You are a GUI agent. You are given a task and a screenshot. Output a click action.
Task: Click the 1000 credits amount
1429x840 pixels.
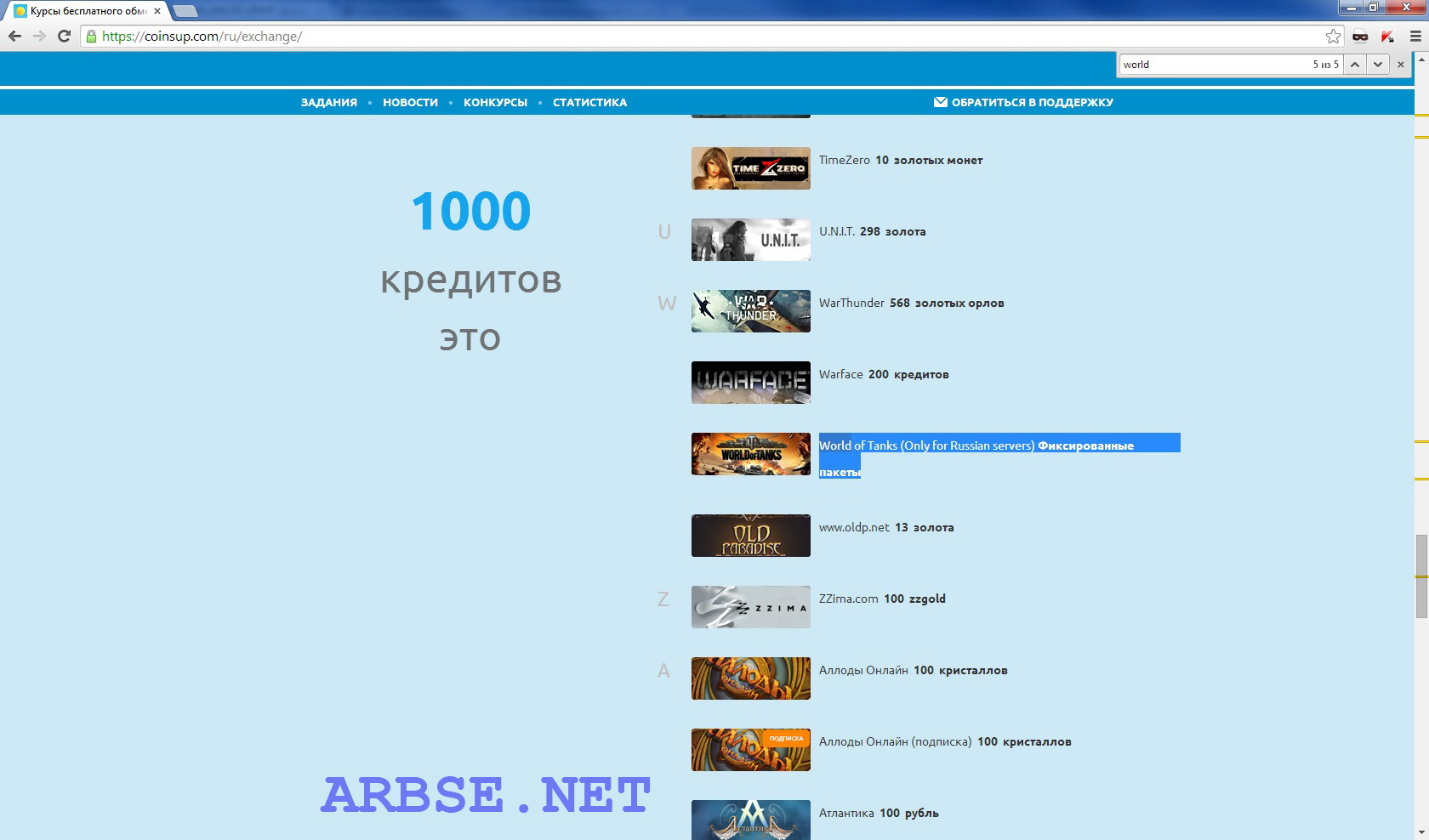[x=471, y=211]
